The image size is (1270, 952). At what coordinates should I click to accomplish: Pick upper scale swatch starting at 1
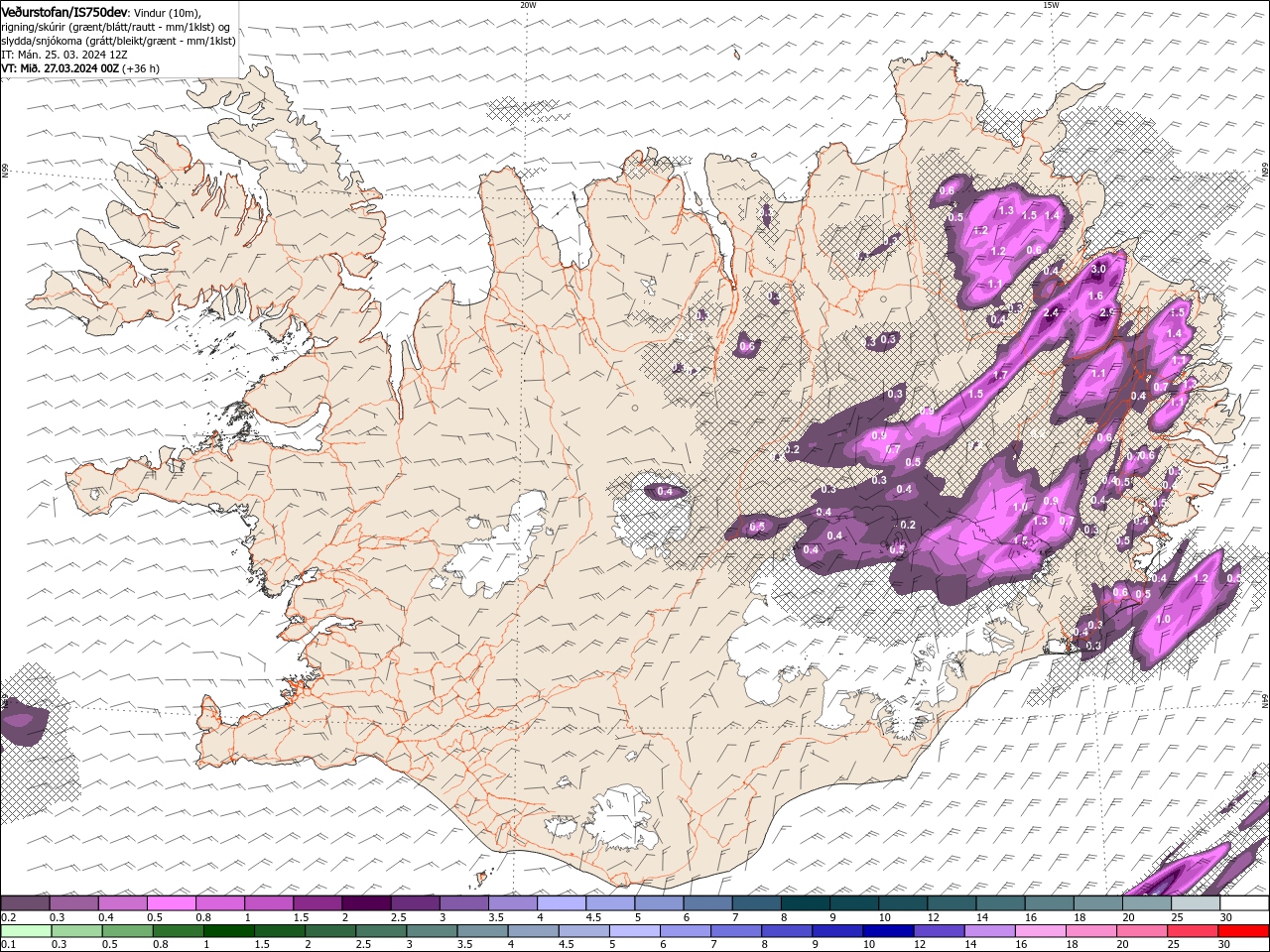pyautogui.click(x=269, y=903)
